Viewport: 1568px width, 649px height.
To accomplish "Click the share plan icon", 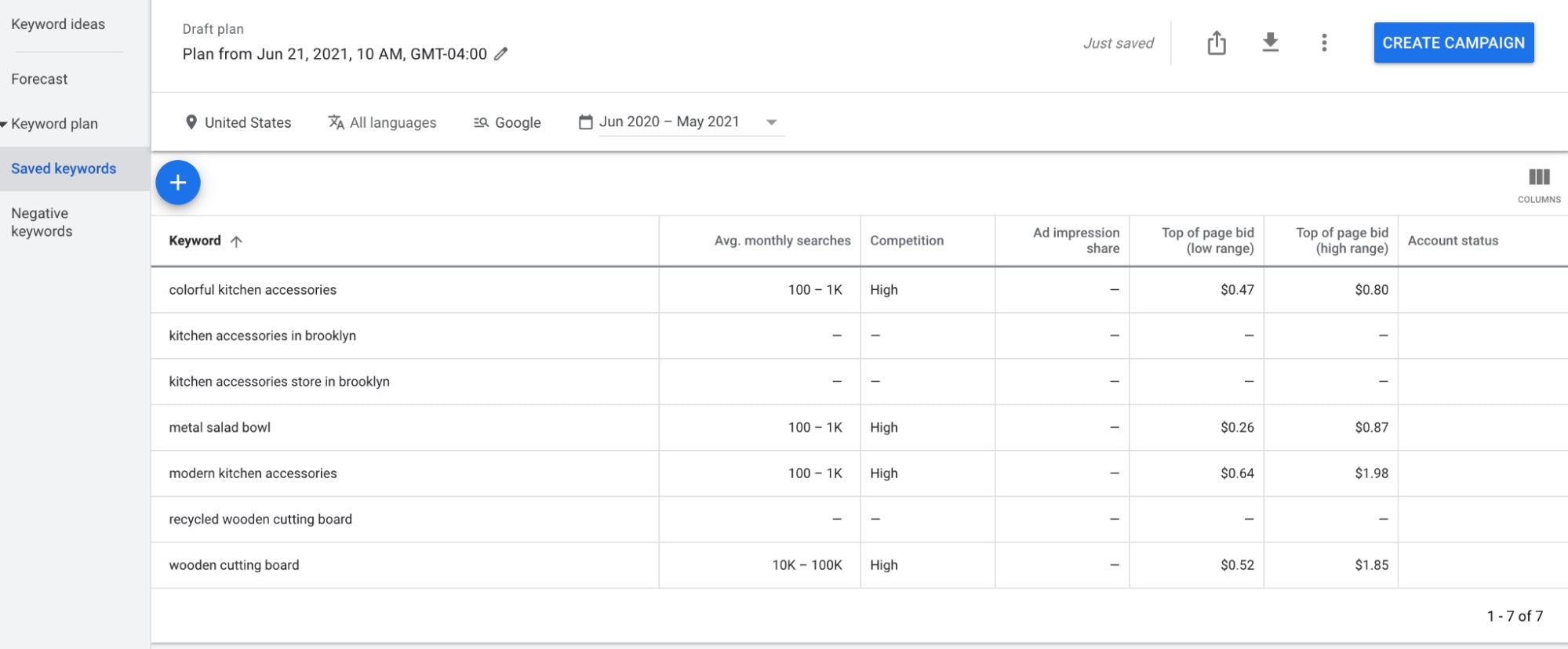I will 1216,43.
